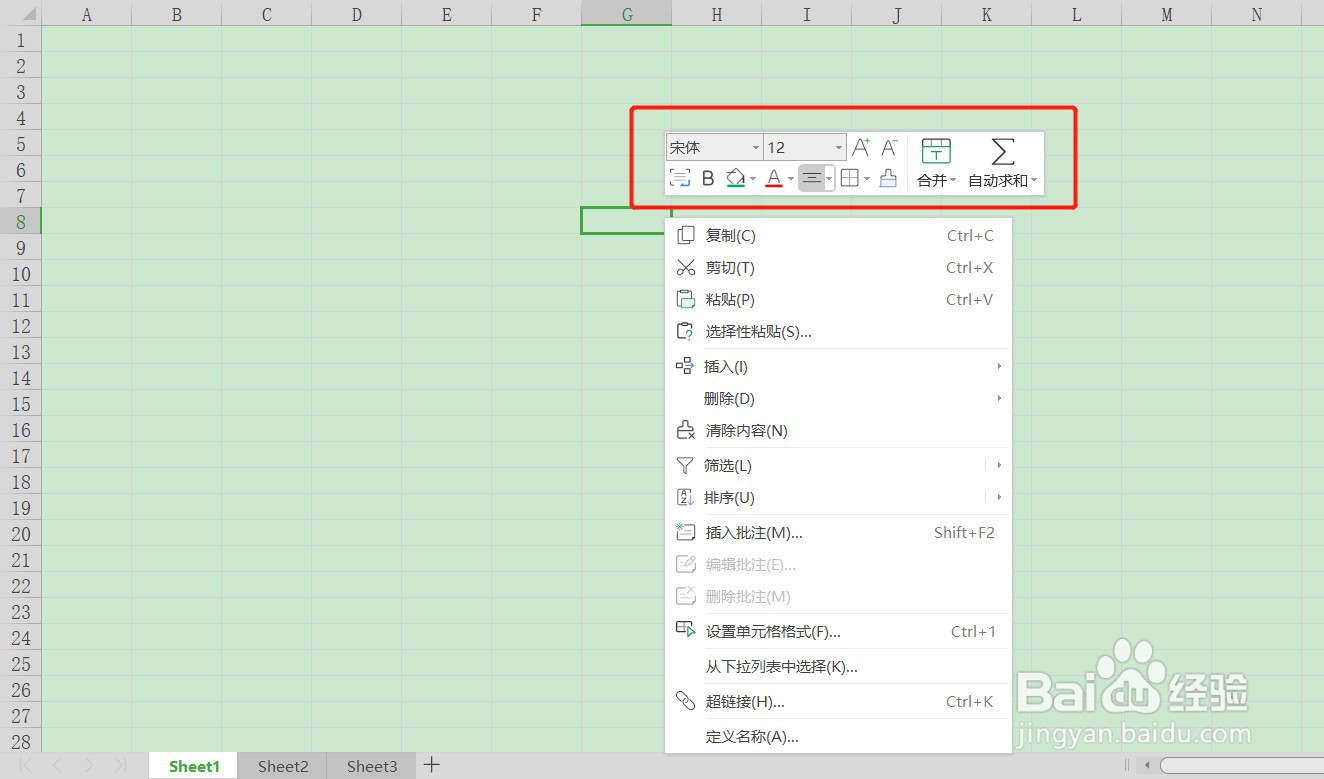
Task: Choose 清除内容 to clear cell contents
Action: pos(746,430)
